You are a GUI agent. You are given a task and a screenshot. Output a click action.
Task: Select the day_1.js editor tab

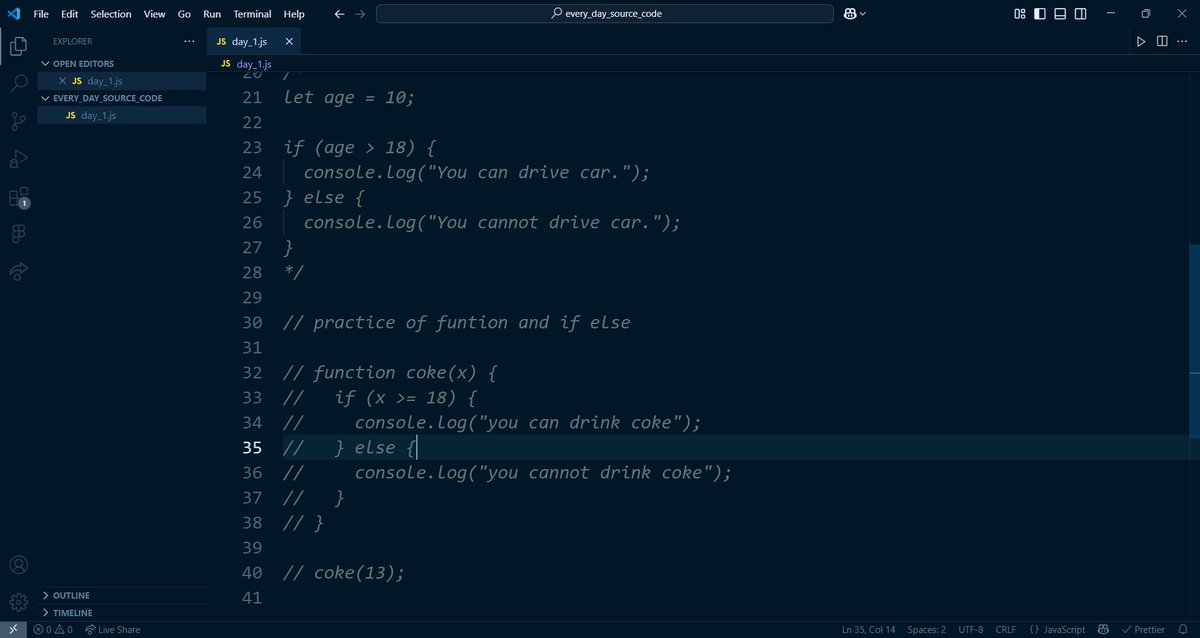[252, 42]
